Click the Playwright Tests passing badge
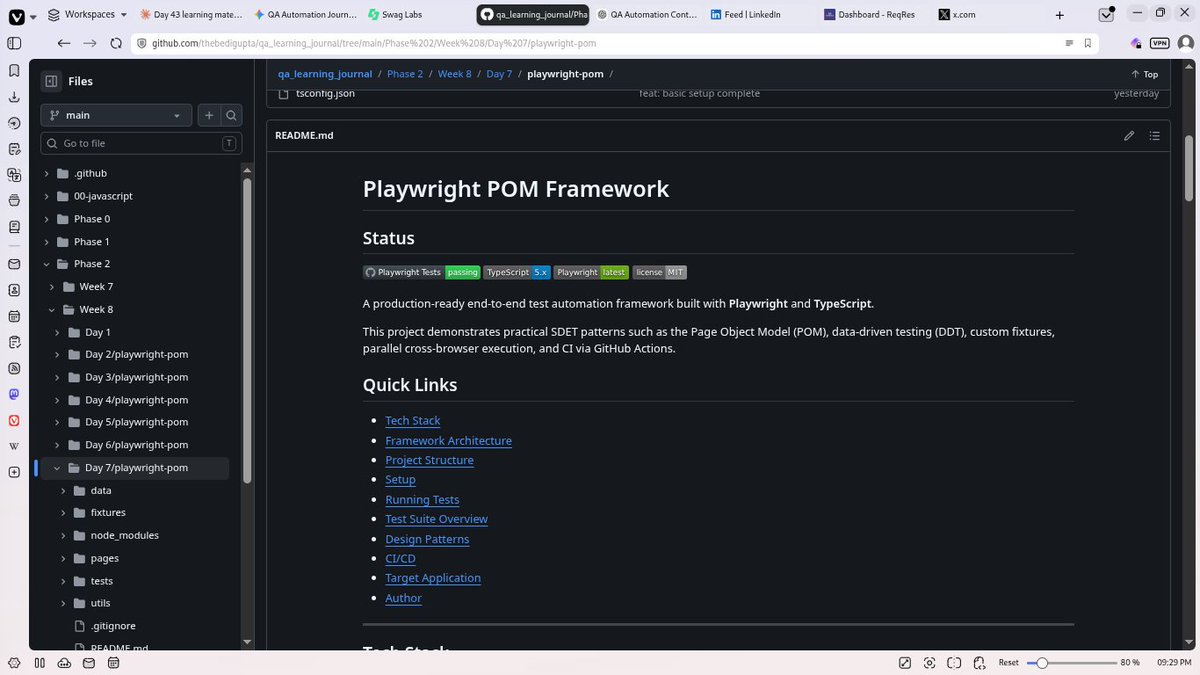 tap(421, 272)
